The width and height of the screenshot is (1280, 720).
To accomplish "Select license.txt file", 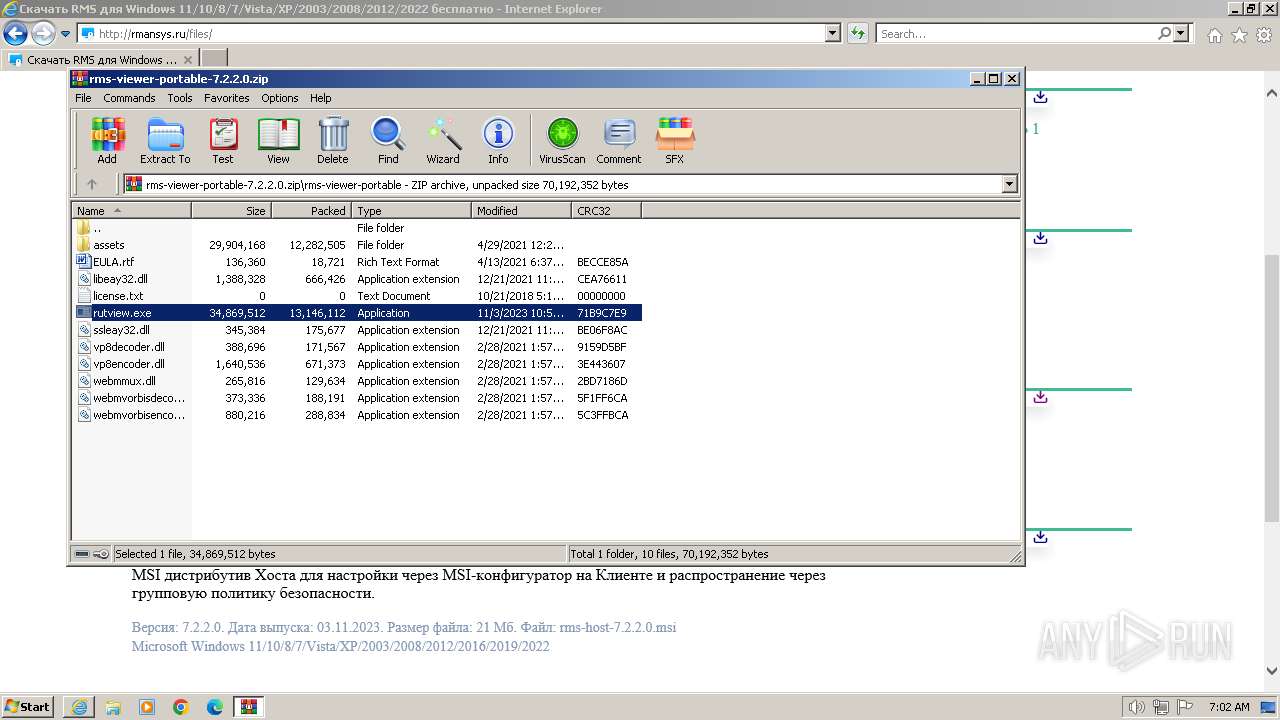I will click(118, 296).
